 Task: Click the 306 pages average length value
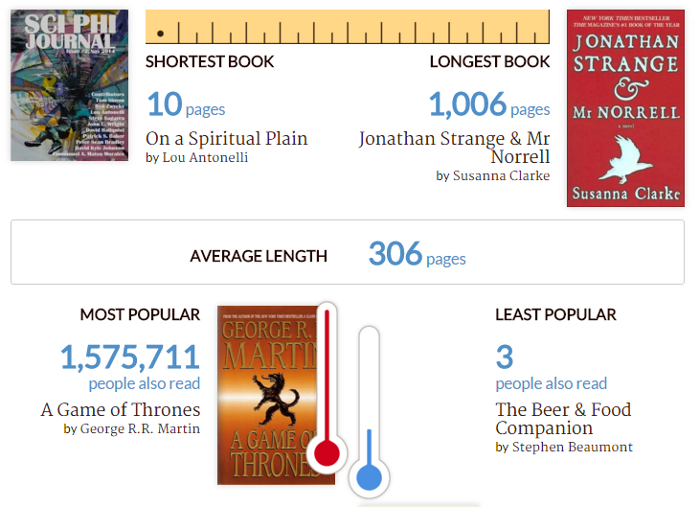[x=417, y=254]
